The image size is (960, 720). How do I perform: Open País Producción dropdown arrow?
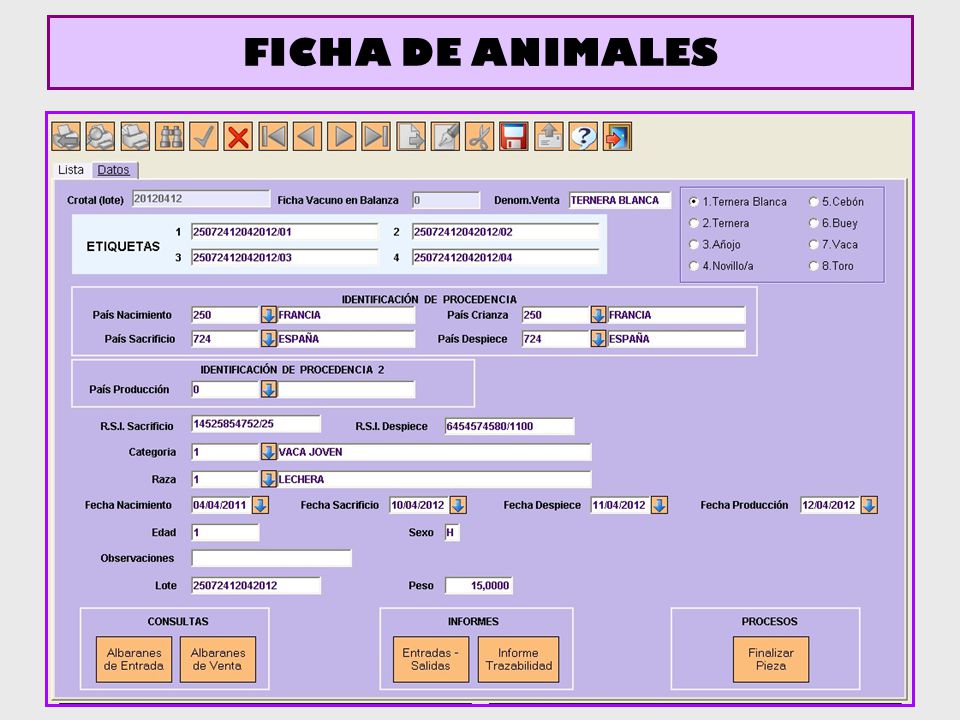[269, 389]
